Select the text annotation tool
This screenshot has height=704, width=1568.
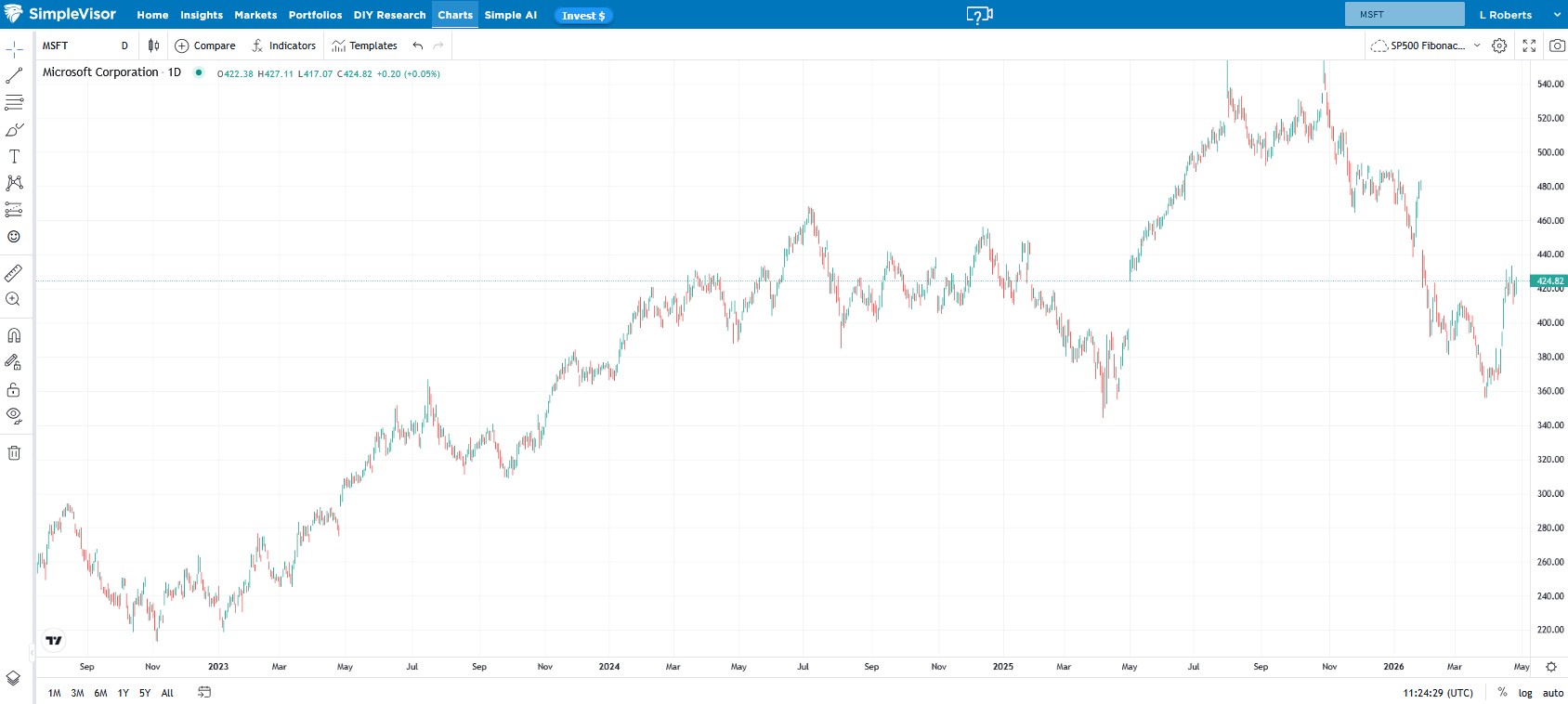tap(14, 156)
